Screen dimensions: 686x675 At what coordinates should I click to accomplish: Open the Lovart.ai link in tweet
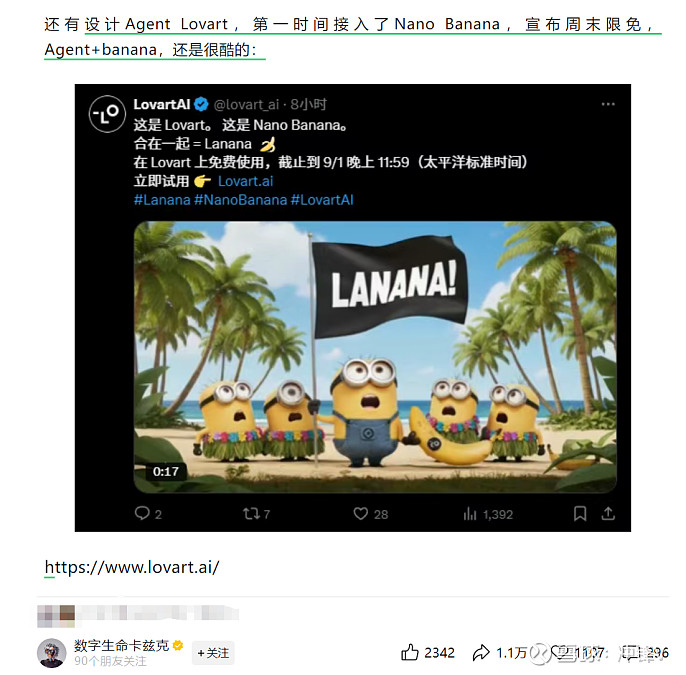coord(245,181)
